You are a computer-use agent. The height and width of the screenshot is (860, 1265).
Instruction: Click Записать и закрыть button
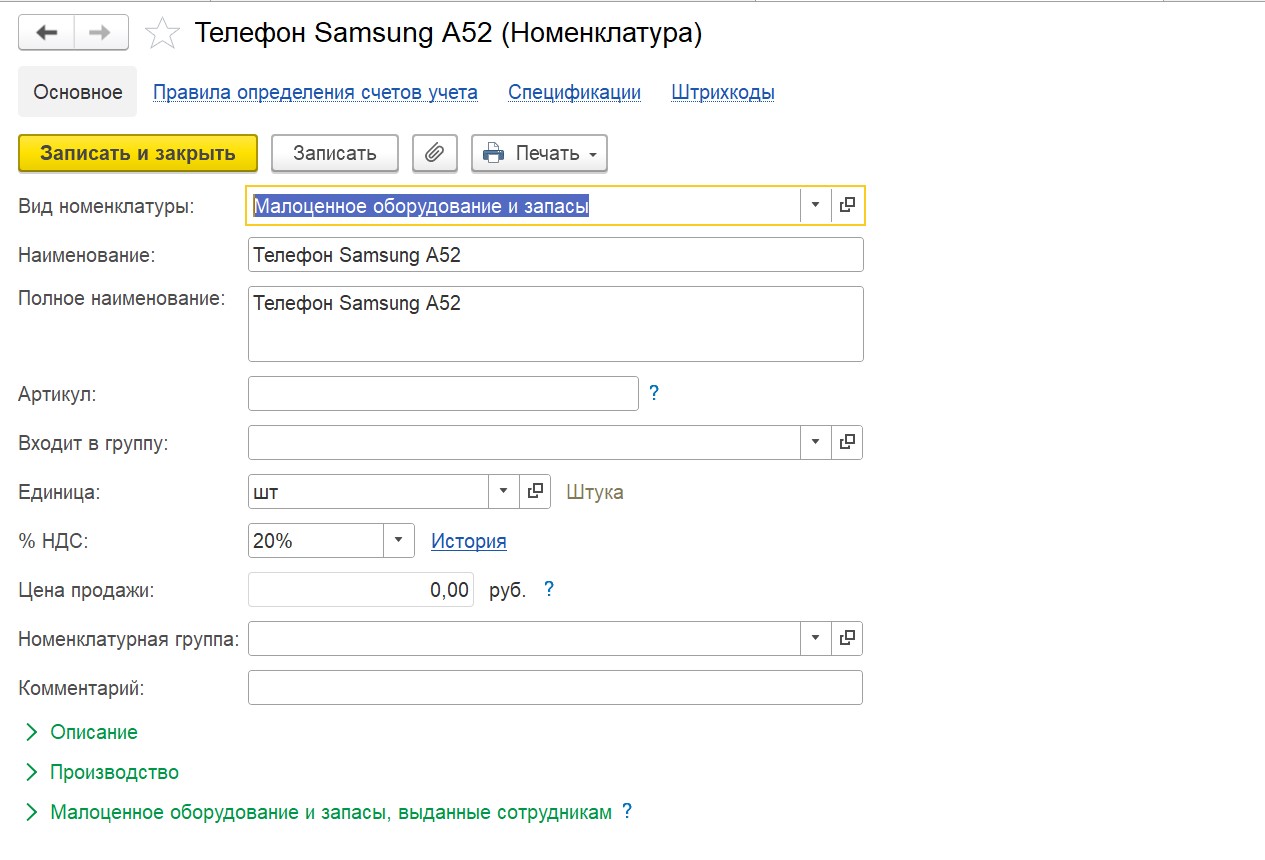click(x=138, y=153)
